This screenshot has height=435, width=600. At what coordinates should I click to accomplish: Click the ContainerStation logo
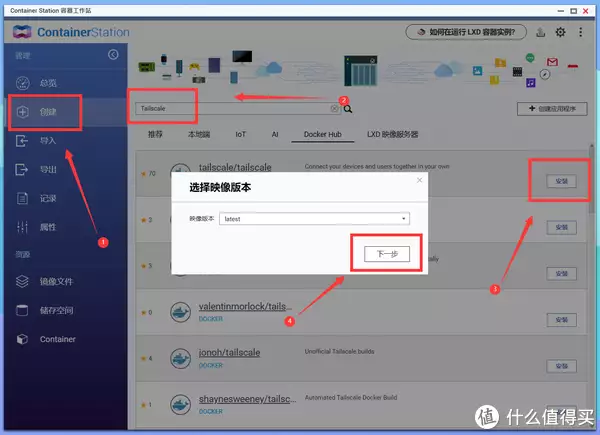(x=71, y=32)
